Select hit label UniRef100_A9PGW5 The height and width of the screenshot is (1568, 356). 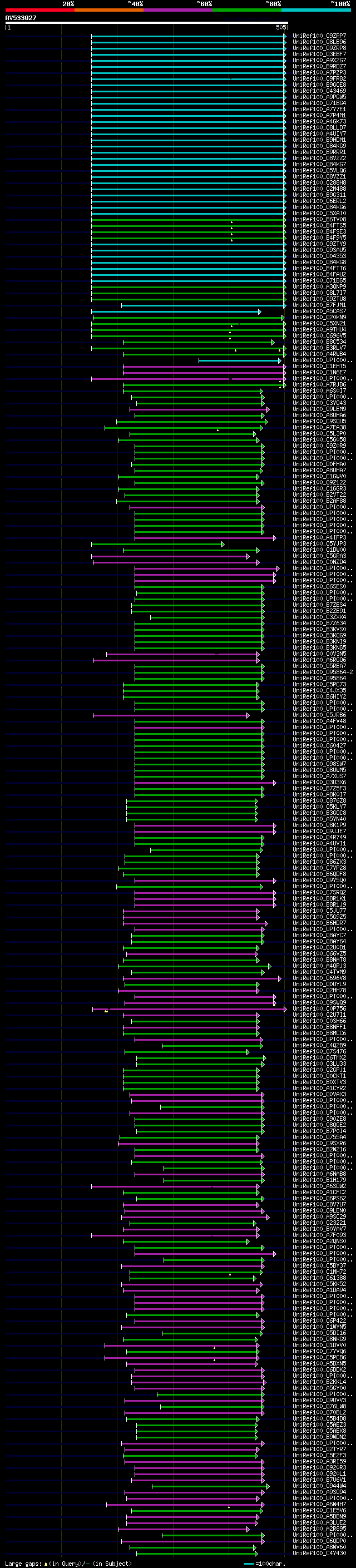[319, 97]
